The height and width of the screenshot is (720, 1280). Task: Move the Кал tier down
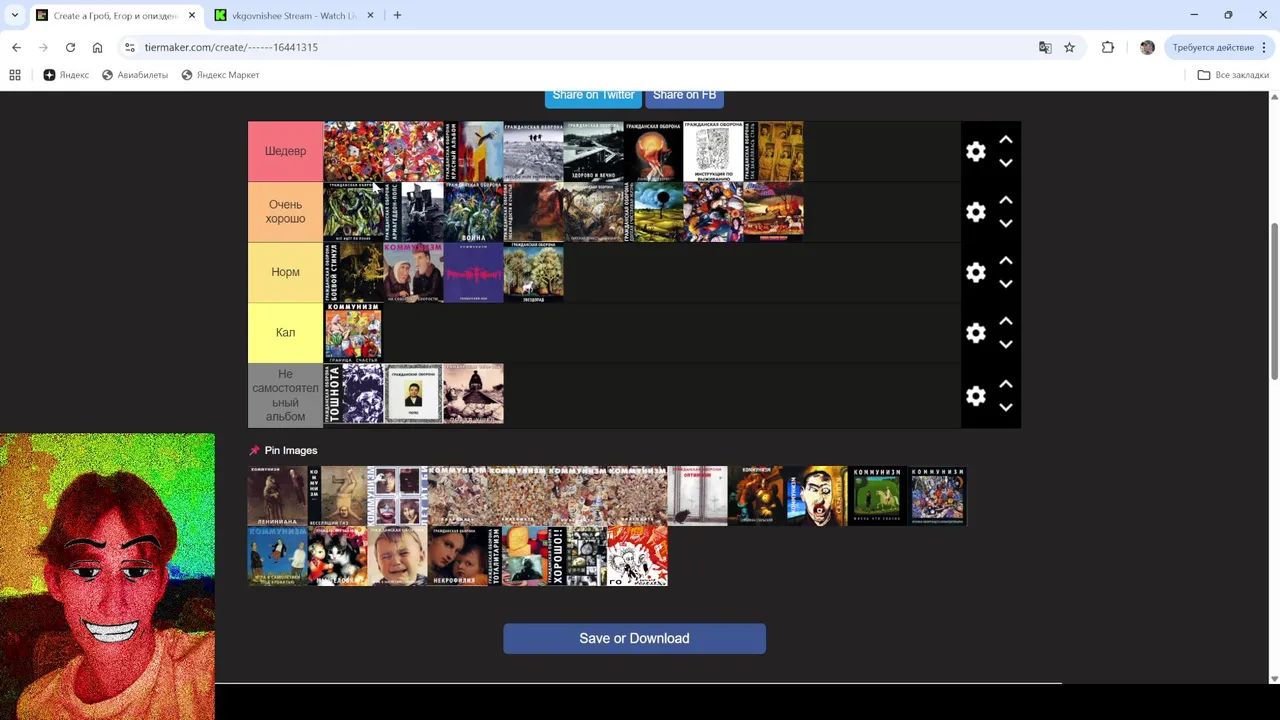[1006, 345]
